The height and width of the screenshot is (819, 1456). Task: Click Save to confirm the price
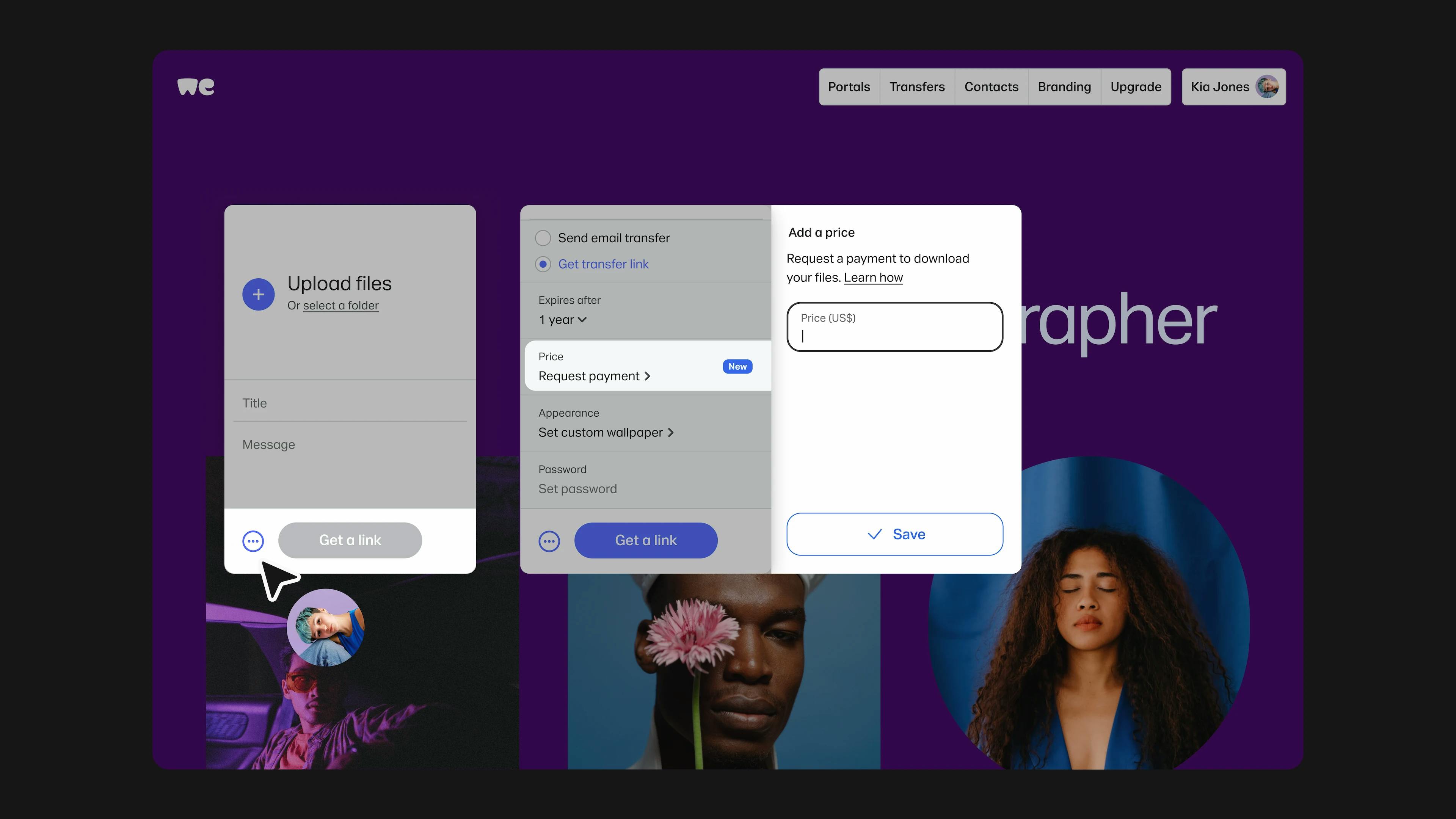pos(895,533)
